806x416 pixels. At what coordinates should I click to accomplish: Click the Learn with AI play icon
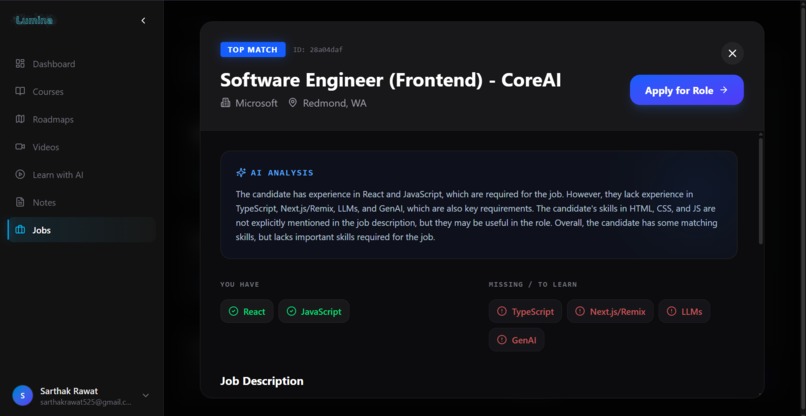[x=20, y=175]
